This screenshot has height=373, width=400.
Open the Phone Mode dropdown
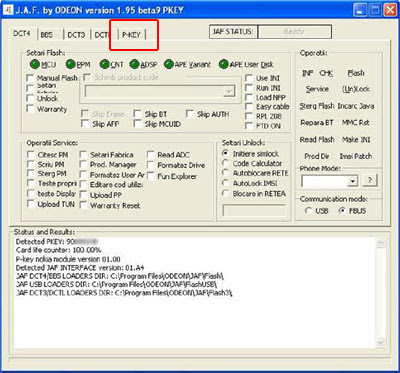coord(352,181)
